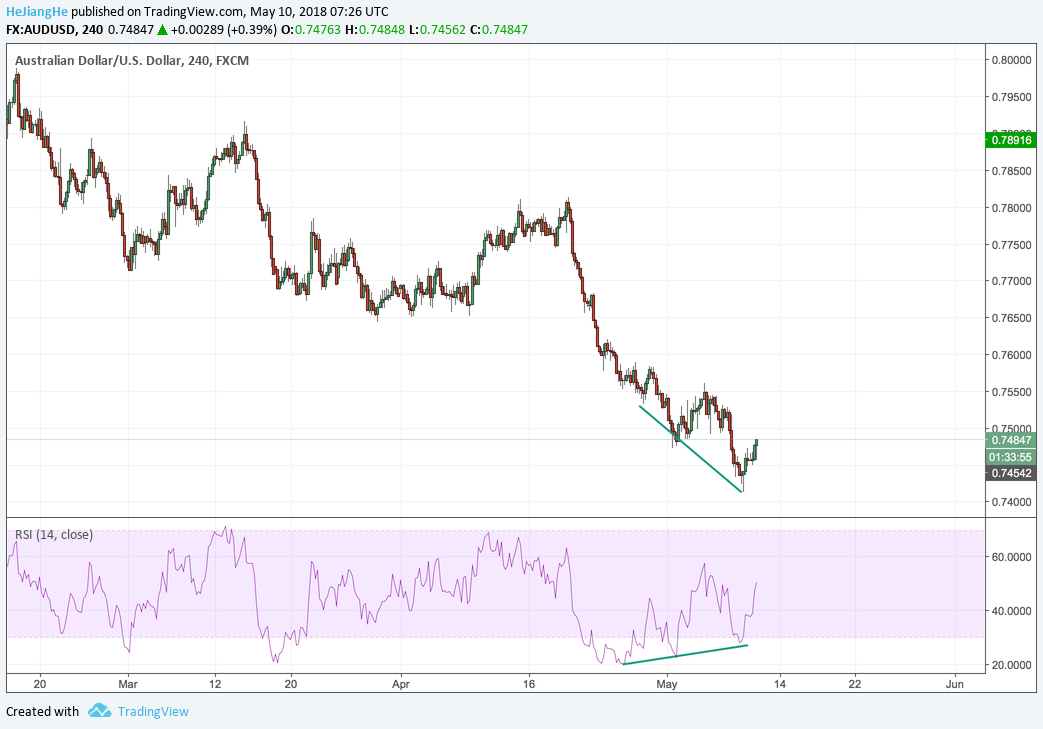Click the countdown timer 01:33:55
The height and width of the screenshot is (729, 1043).
click(1010, 457)
